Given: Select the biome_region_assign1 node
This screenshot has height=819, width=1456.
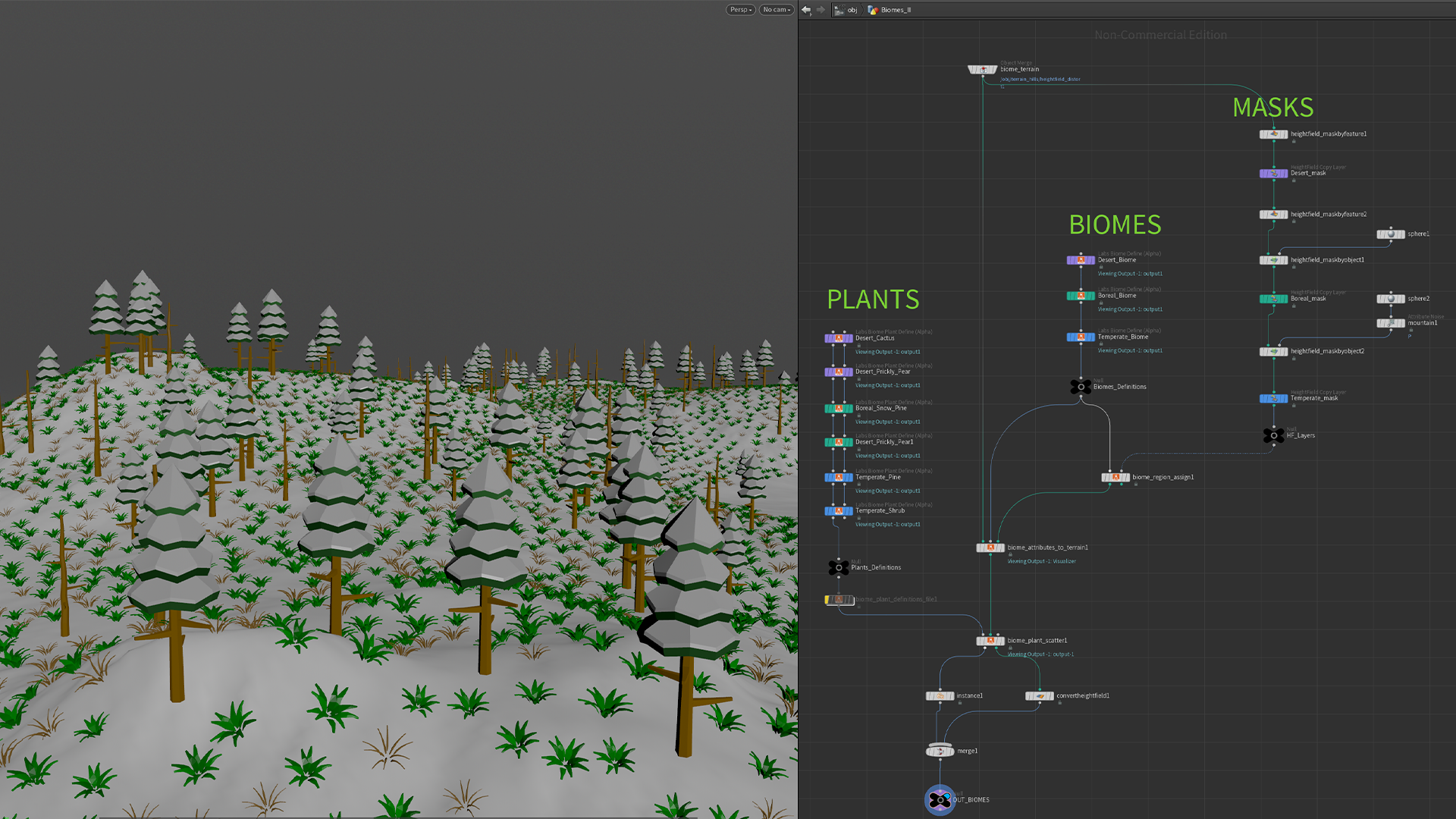Looking at the screenshot, I should tap(1116, 478).
